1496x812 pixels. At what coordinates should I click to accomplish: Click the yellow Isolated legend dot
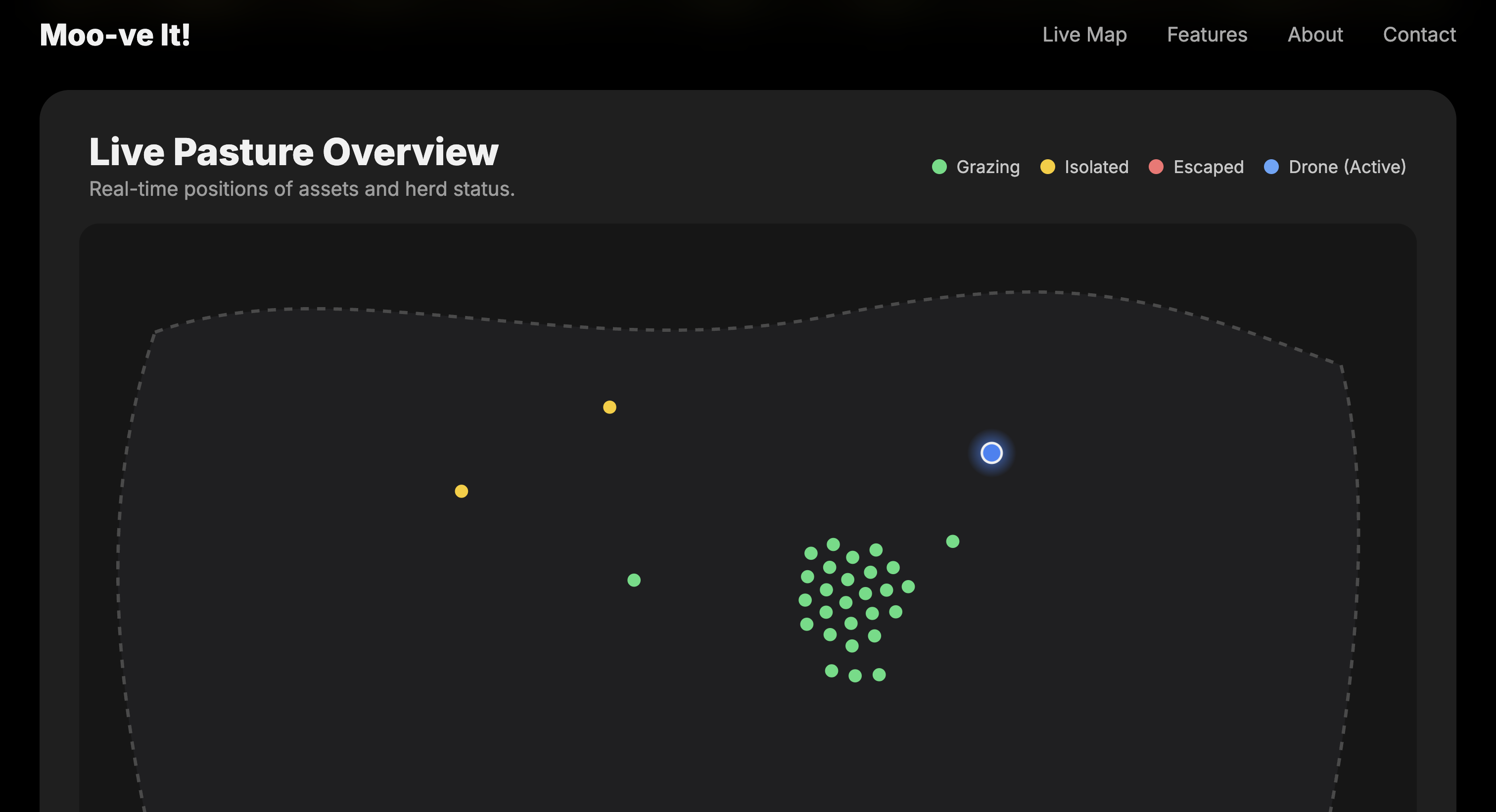click(1047, 167)
